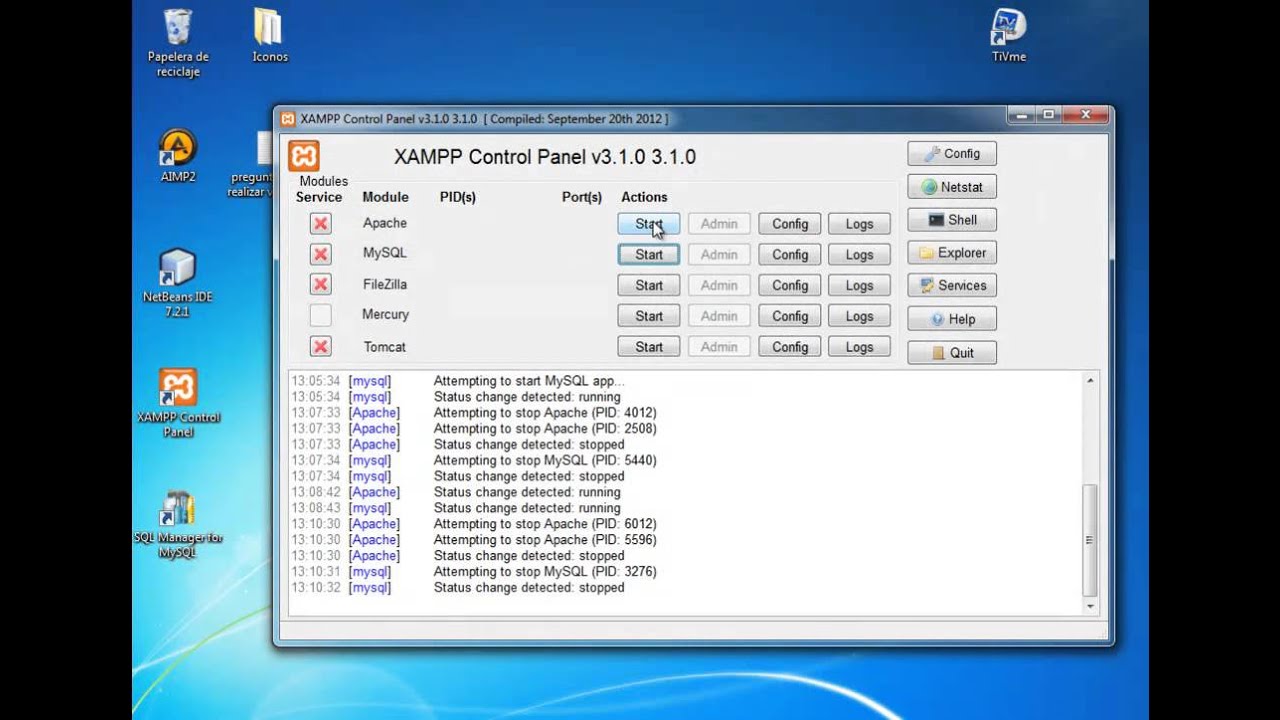Toggle the Mercury service checkbox

(320, 316)
